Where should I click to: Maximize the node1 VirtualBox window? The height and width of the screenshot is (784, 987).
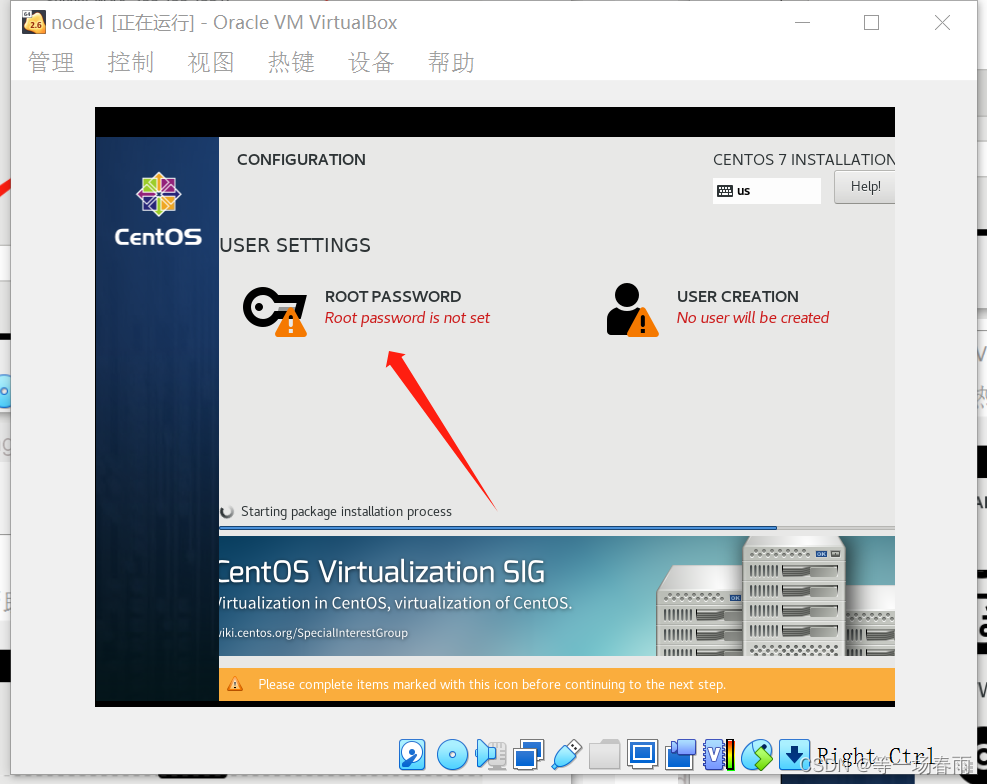871,23
